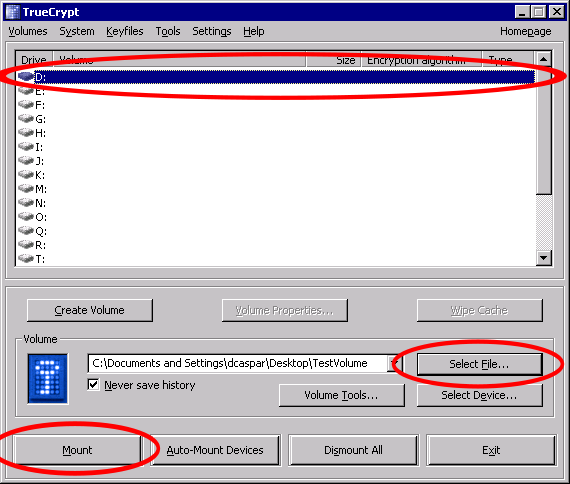The height and width of the screenshot is (484, 570).
Task: Select the K: drive icon
Action: pyautogui.click(x=25, y=175)
